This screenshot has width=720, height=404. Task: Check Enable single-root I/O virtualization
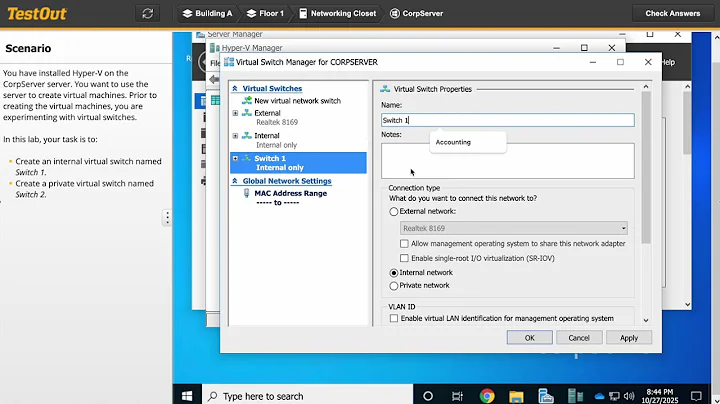pyautogui.click(x=404, y=258)
